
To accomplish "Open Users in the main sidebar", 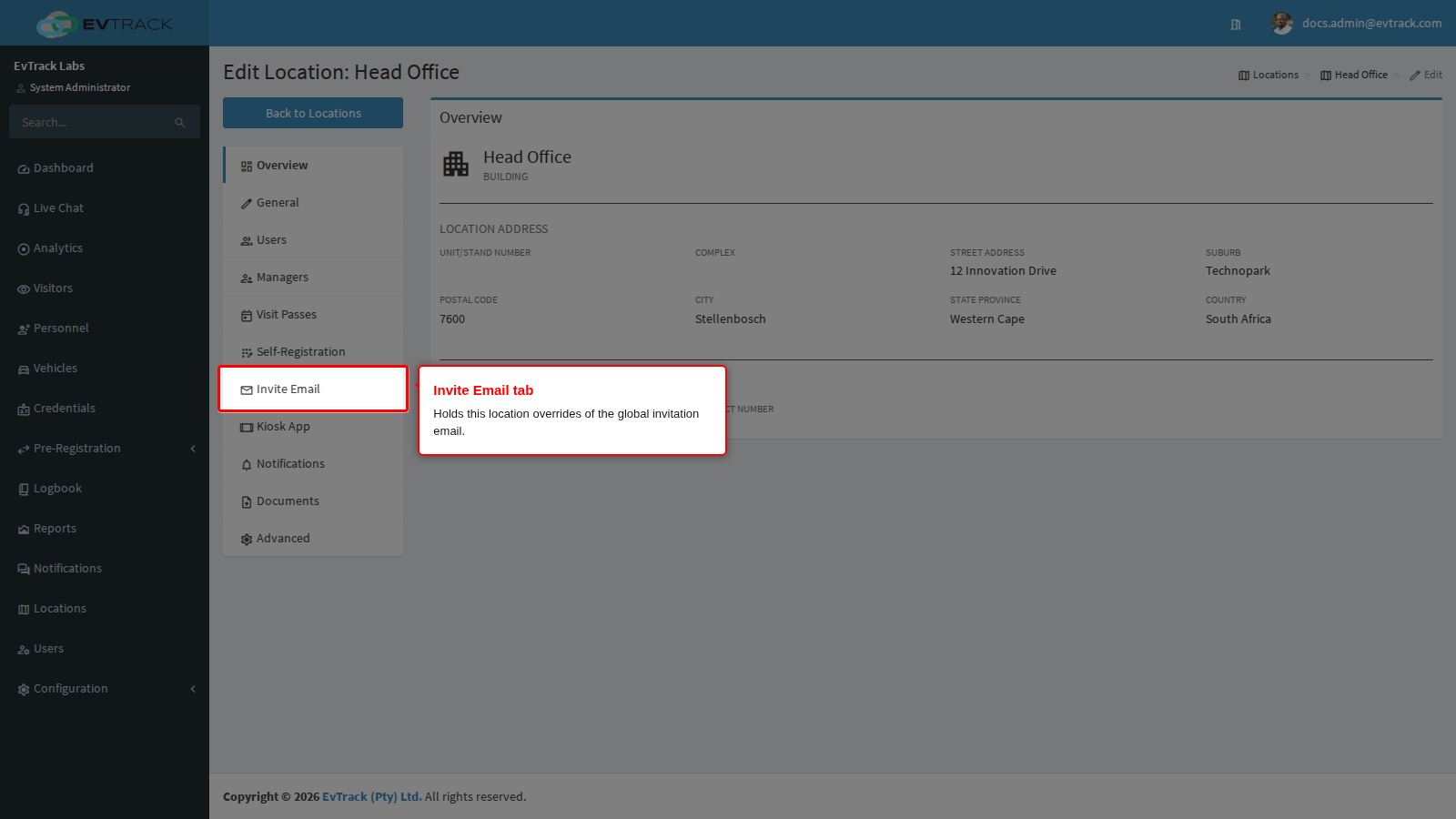I will 105,649.
